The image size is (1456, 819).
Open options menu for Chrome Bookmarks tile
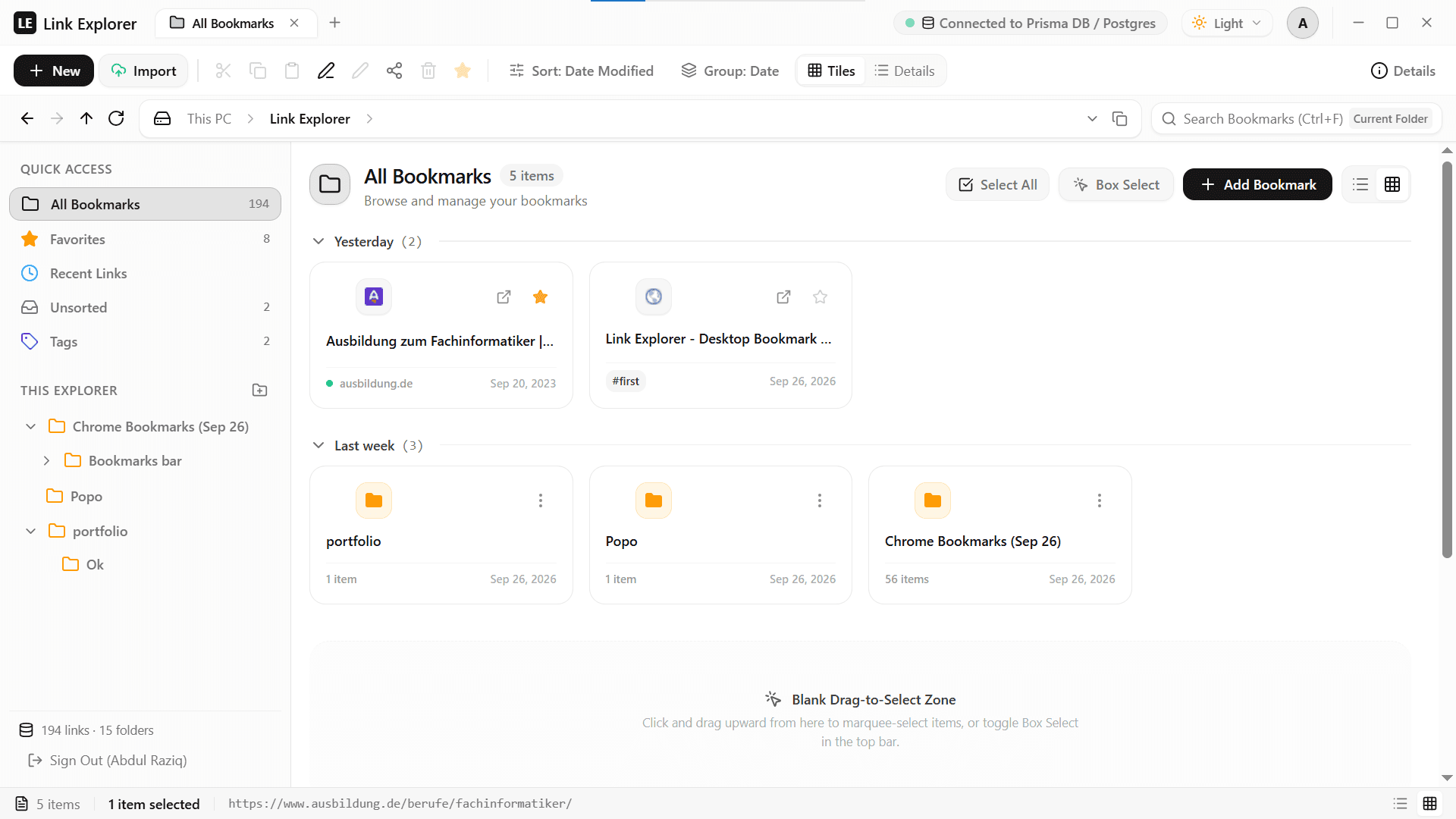click(x=1100, y=500)
